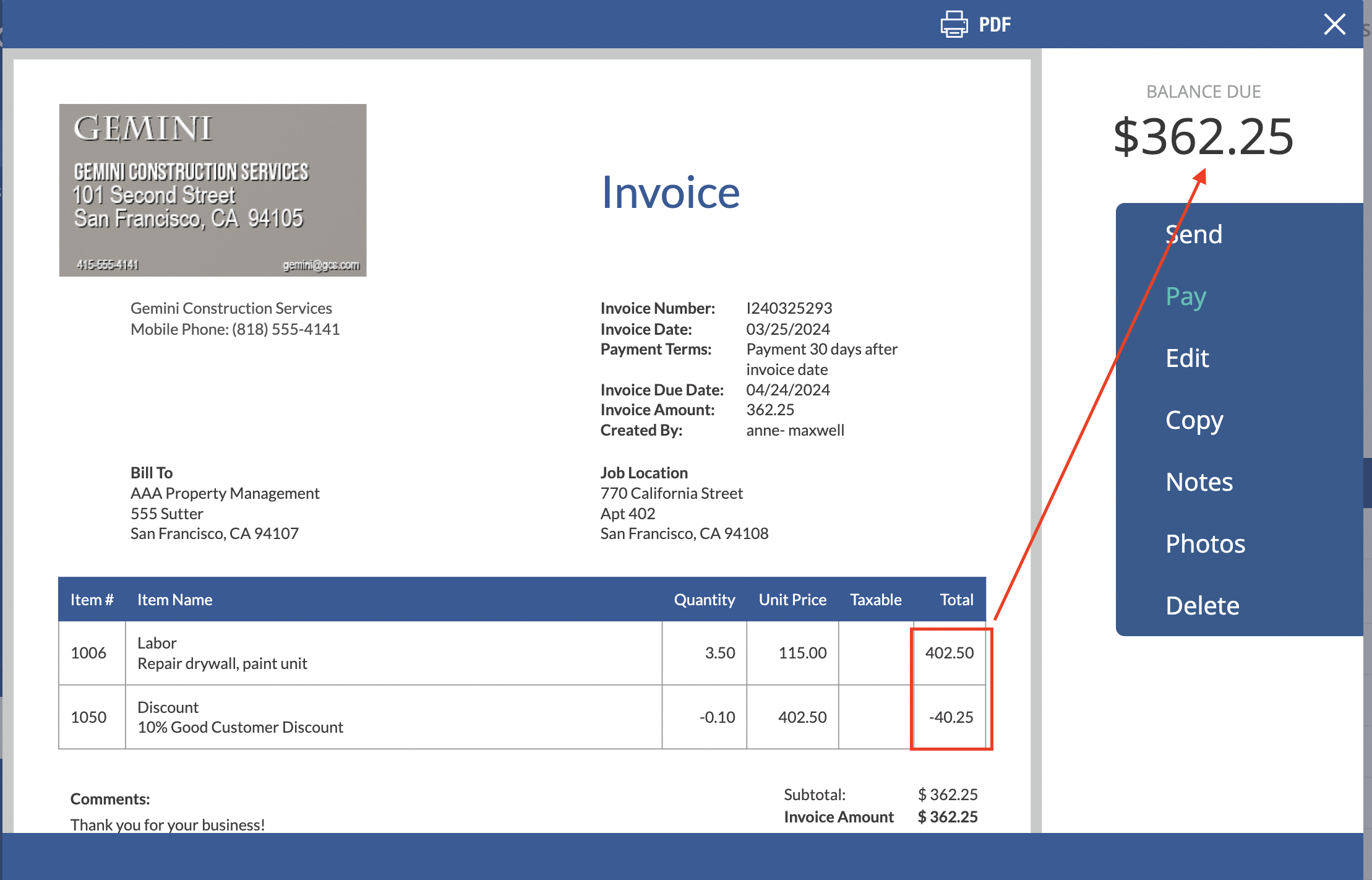Viewport: 1372px width, 880px height.
Task: Click the balance due amount $362.25
Action: [1203, 137]
